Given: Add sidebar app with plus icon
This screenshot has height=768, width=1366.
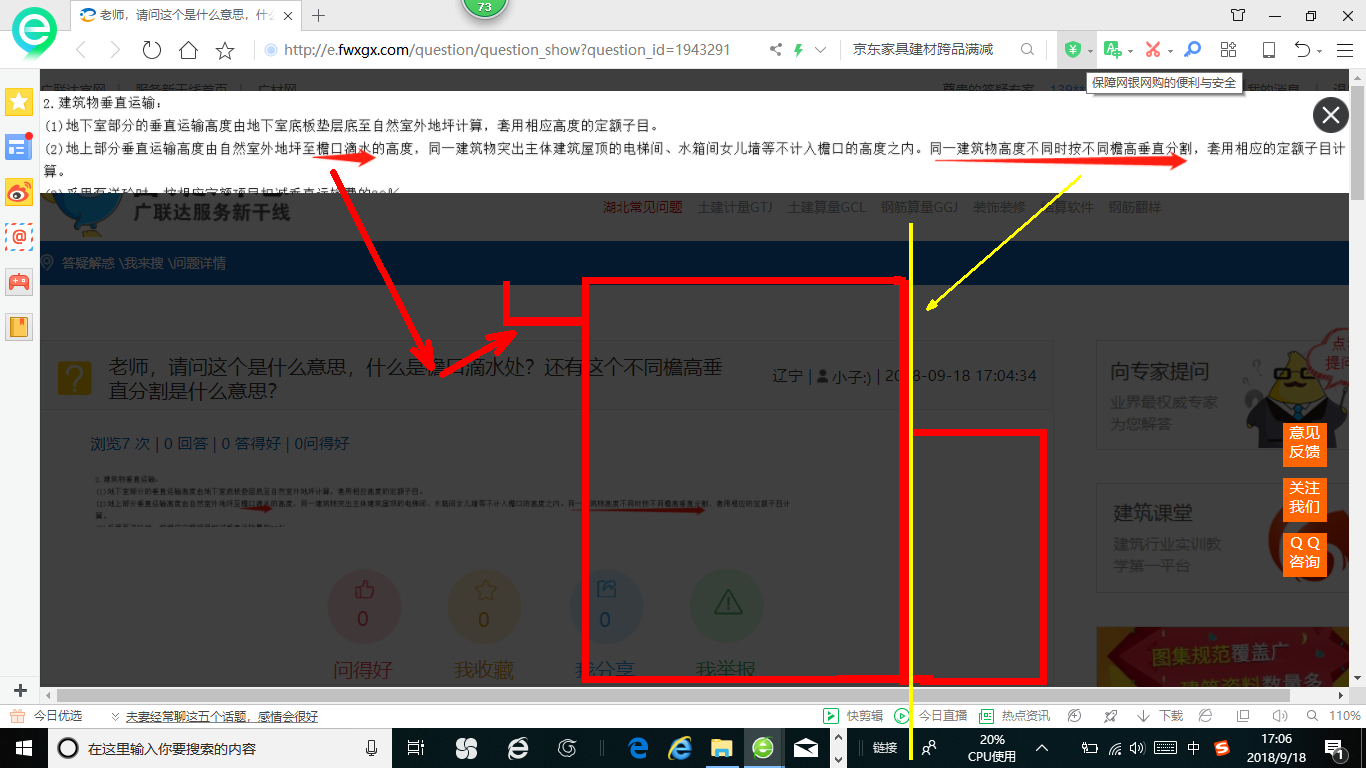Looking at the screenshot, I should point(19,691).
